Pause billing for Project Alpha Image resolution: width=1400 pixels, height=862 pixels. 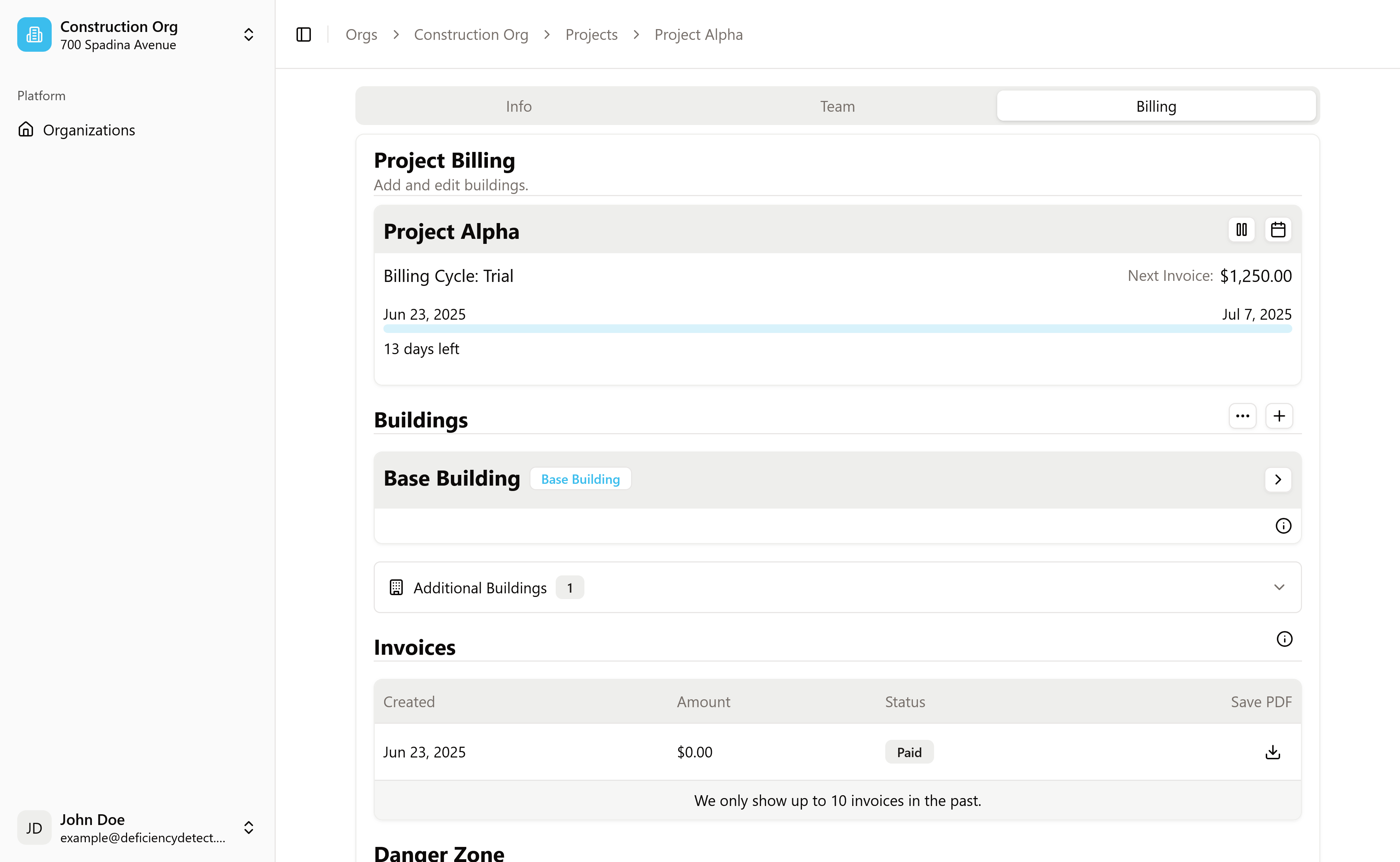click(1242, 230)
